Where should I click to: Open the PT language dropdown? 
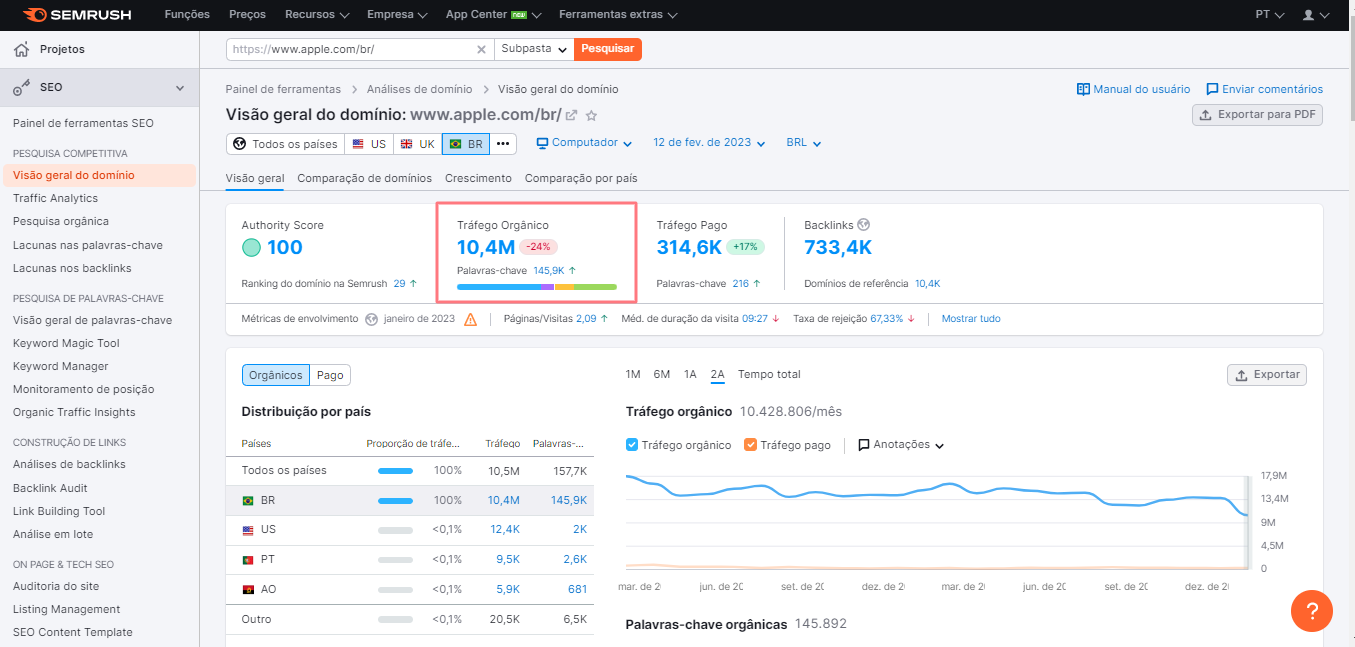(x=1270, y=15)
